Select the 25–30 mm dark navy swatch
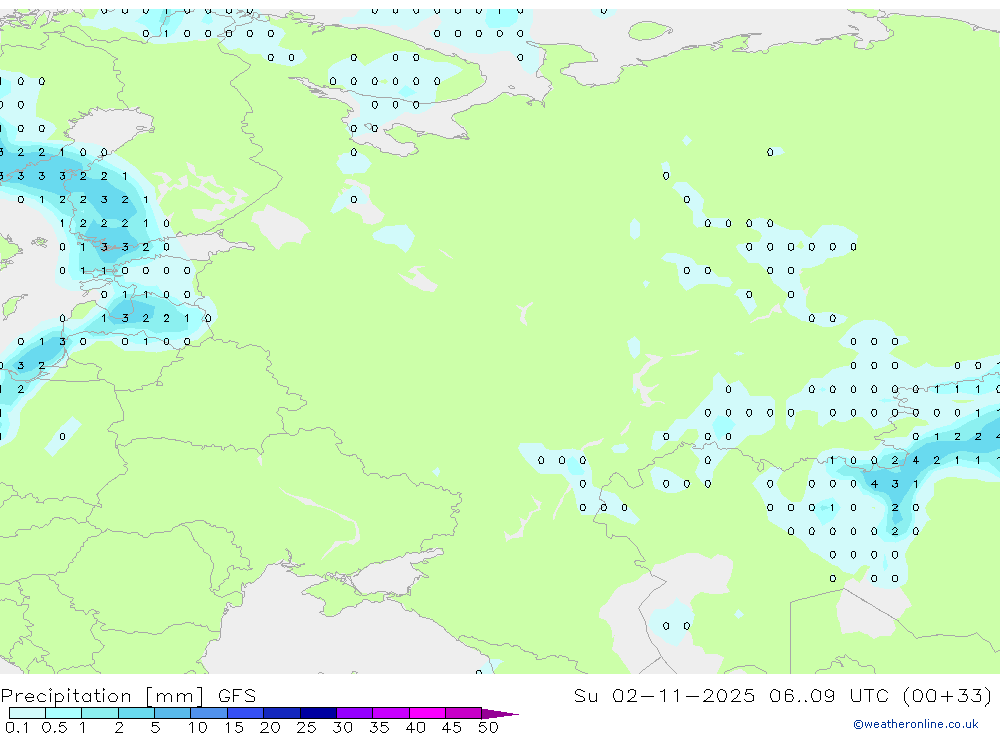The width and height of the screenshot is (1000, 733). 318,713
